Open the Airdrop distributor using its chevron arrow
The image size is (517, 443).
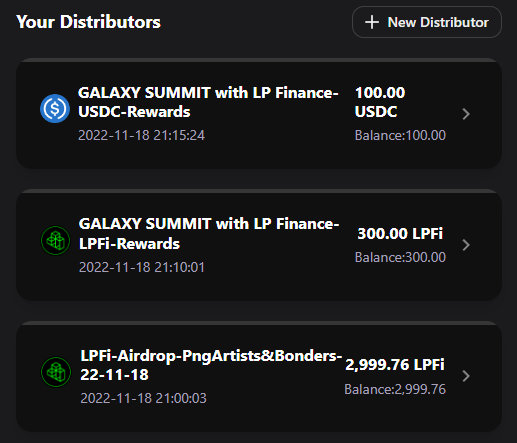point(466,376)
